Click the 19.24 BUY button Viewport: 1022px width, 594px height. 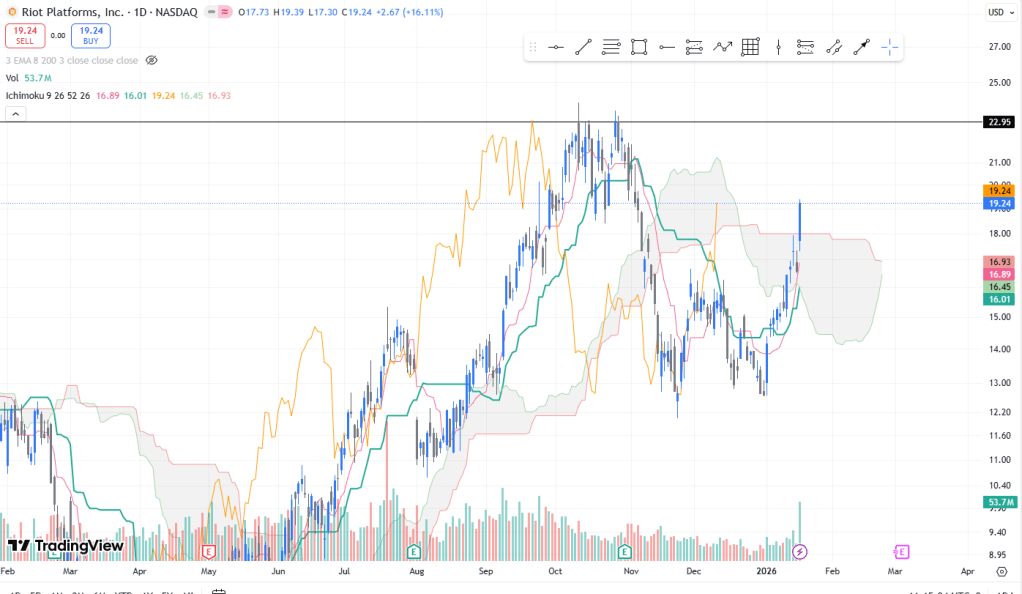coord(91,36)
